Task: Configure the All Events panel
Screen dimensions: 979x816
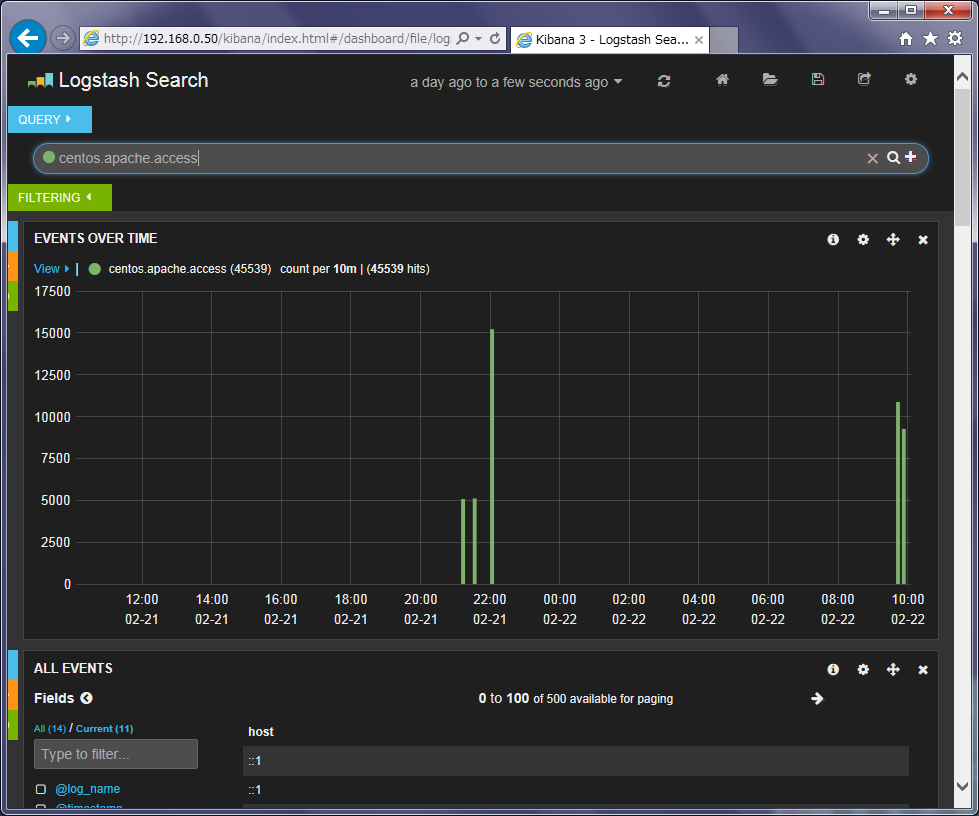Action: pyautogui.click(x=863, y=670)
